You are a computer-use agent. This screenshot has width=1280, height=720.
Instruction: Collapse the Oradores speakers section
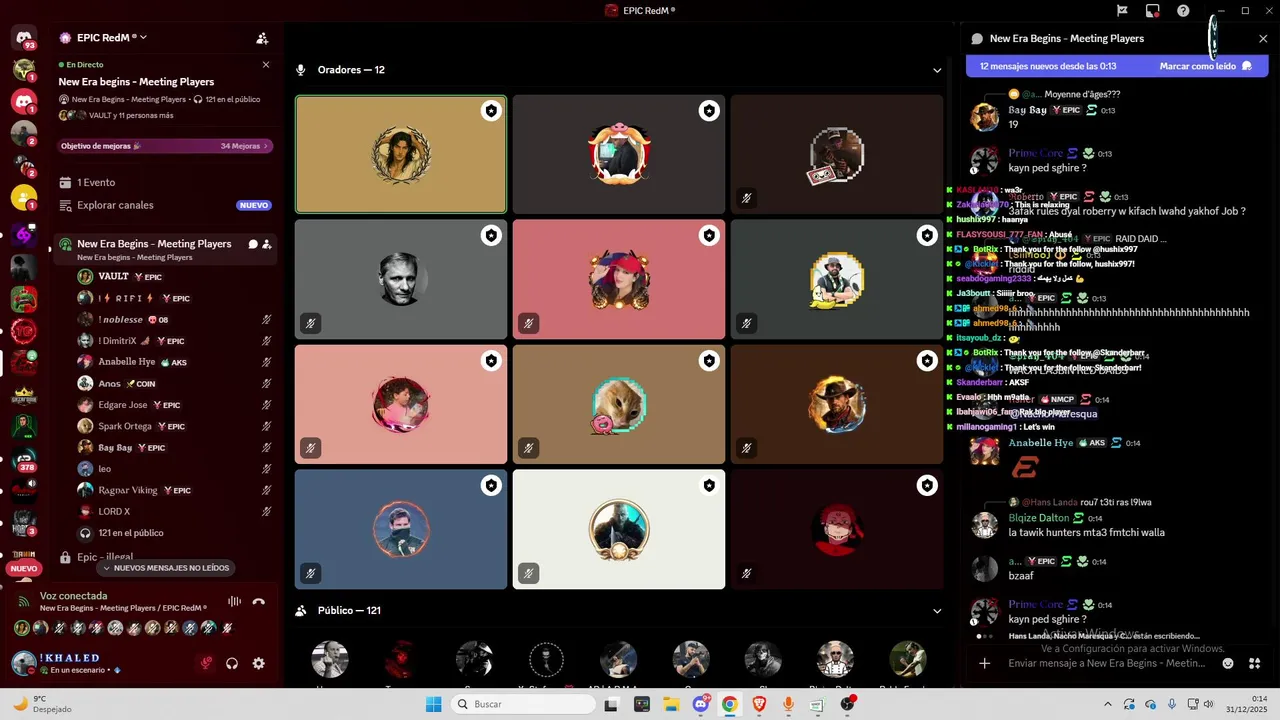pos(937,70)
